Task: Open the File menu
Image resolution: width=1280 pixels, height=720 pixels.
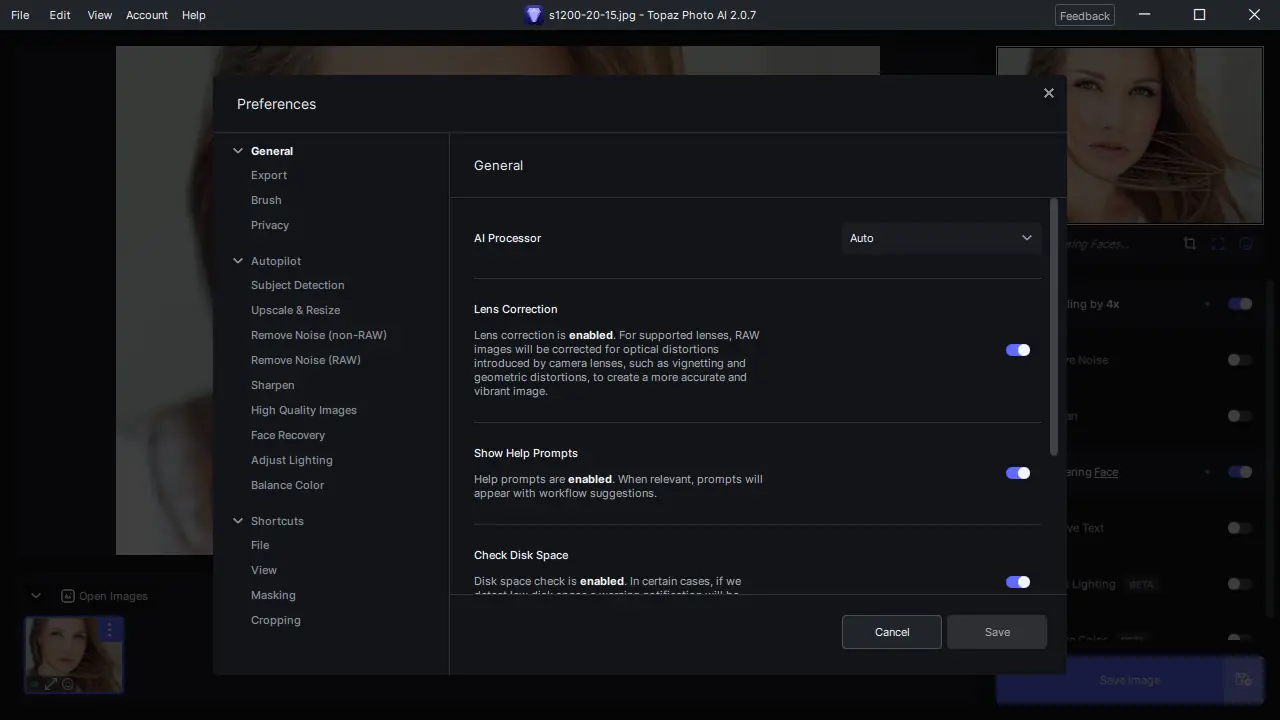Action: click(20, 15)
